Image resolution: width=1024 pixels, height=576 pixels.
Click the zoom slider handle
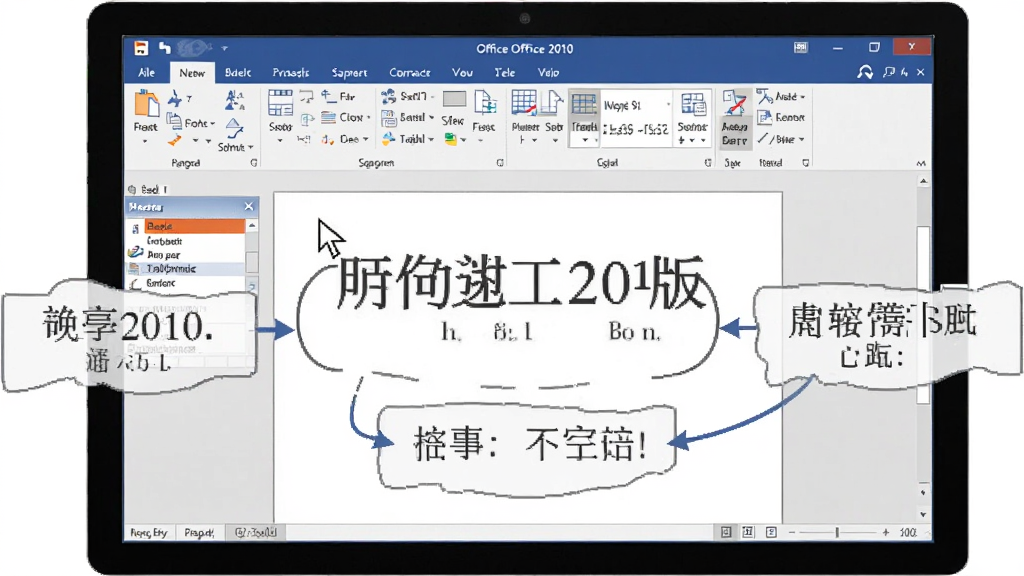pyautogui.click(x=837, y=533)
